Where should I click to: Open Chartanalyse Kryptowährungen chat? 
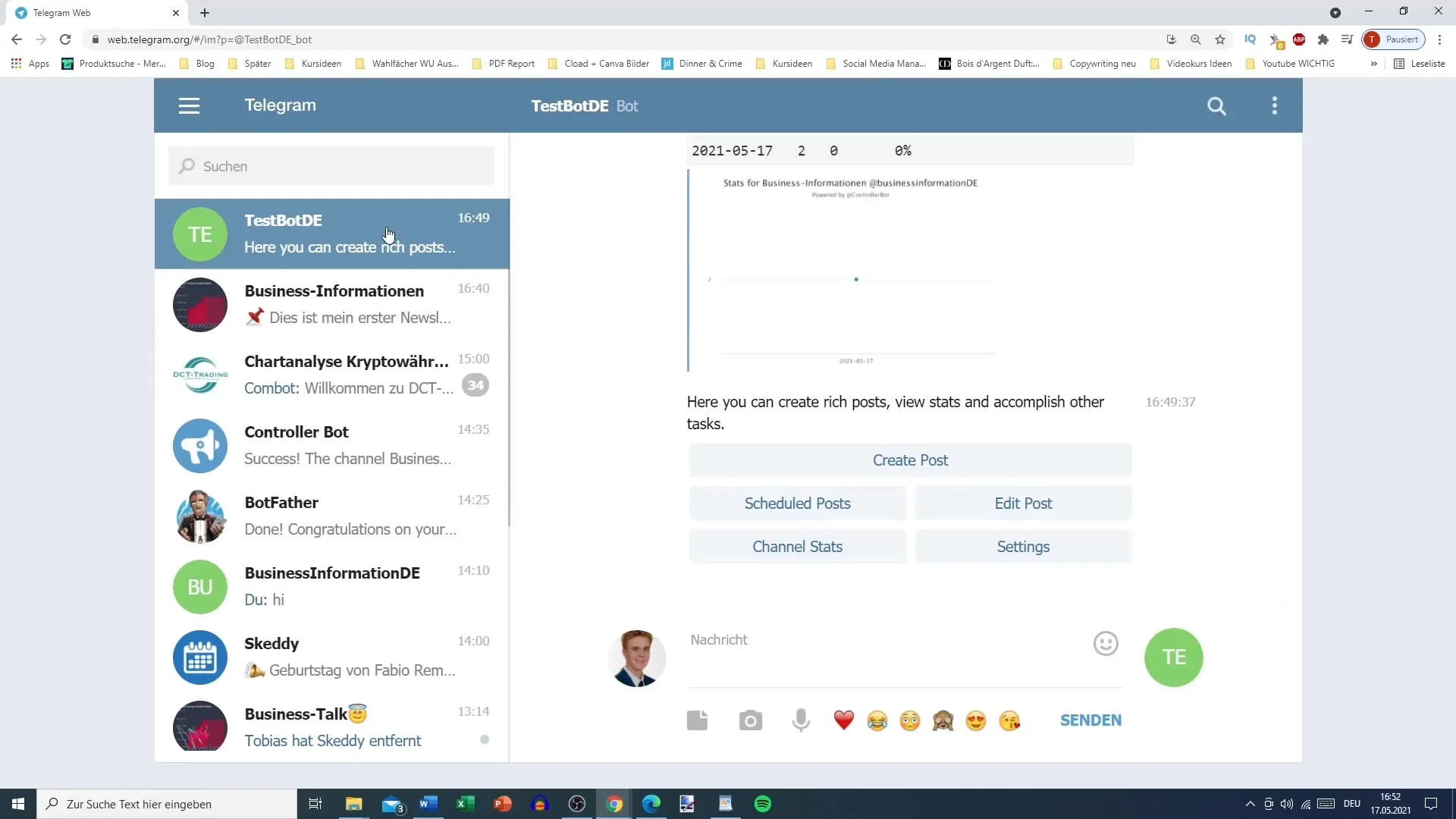point(333,374)
